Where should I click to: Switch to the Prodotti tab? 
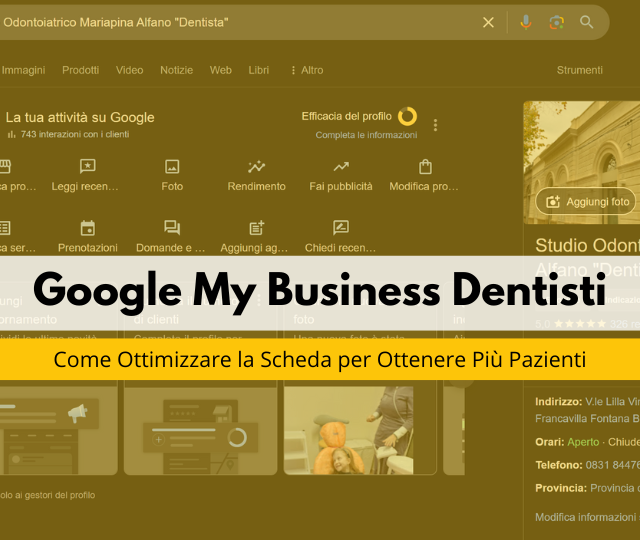tap(80, 70)
